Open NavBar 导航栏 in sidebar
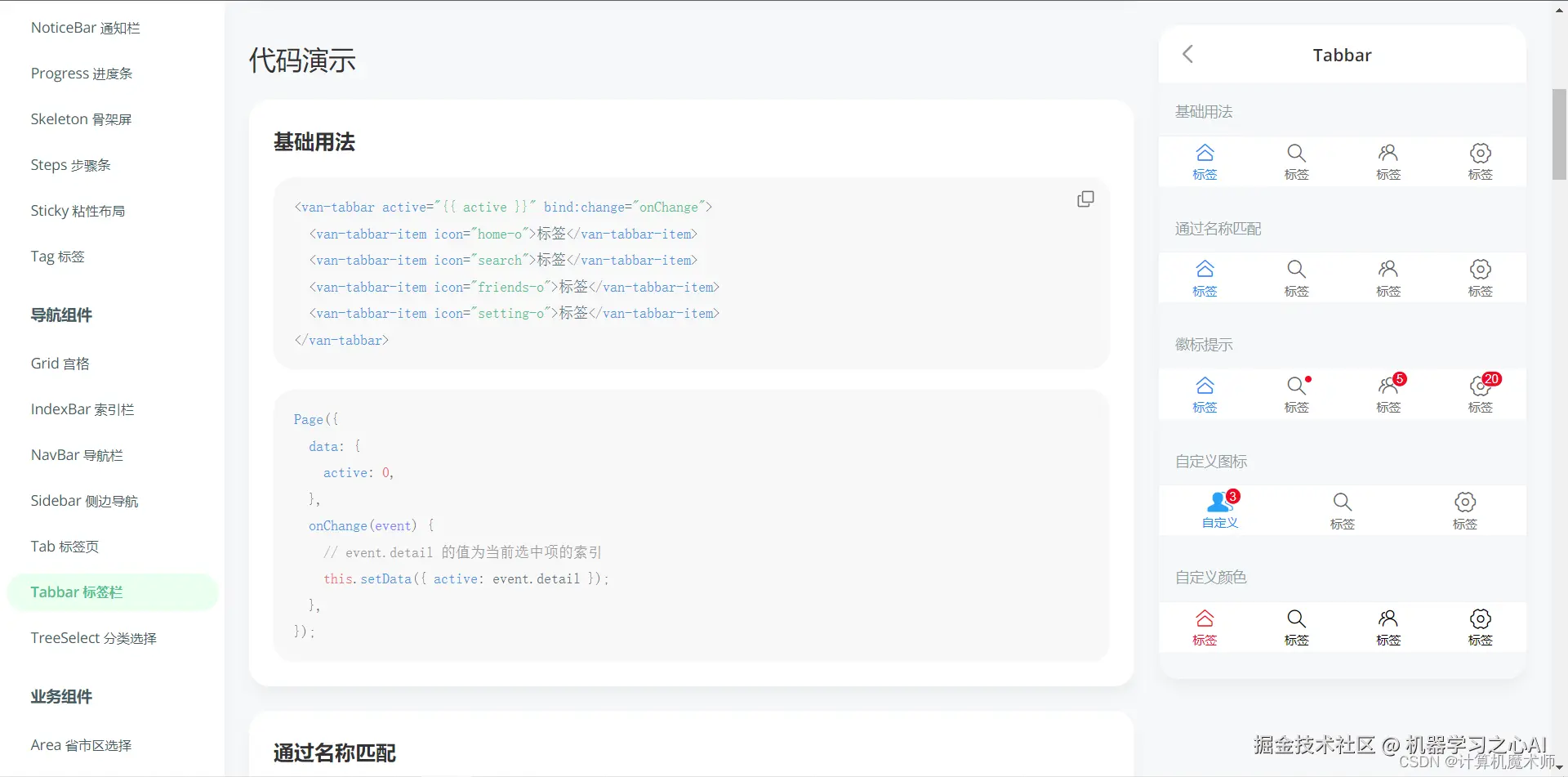The image size is (1568, 777). click(x=78, y=455)
